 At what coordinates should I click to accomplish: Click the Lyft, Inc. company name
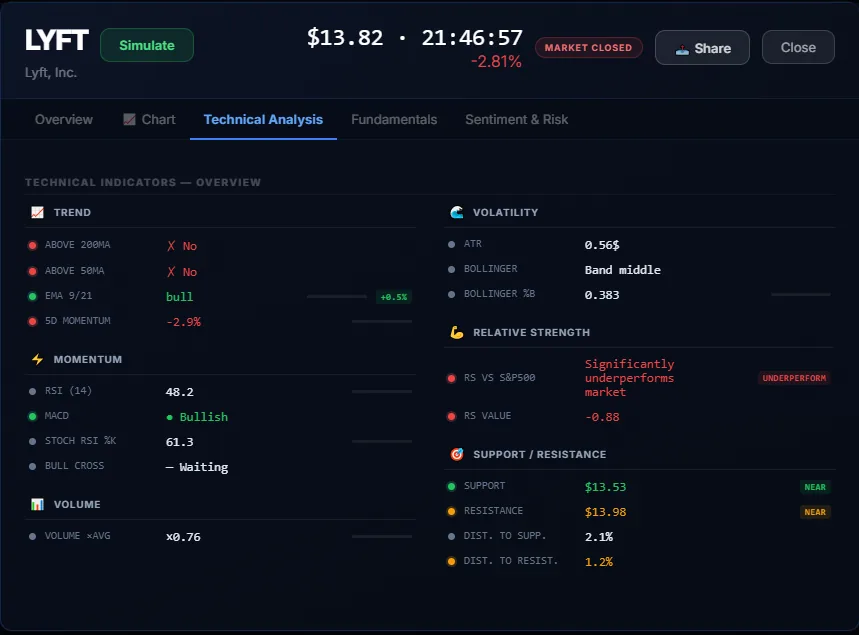50,73
